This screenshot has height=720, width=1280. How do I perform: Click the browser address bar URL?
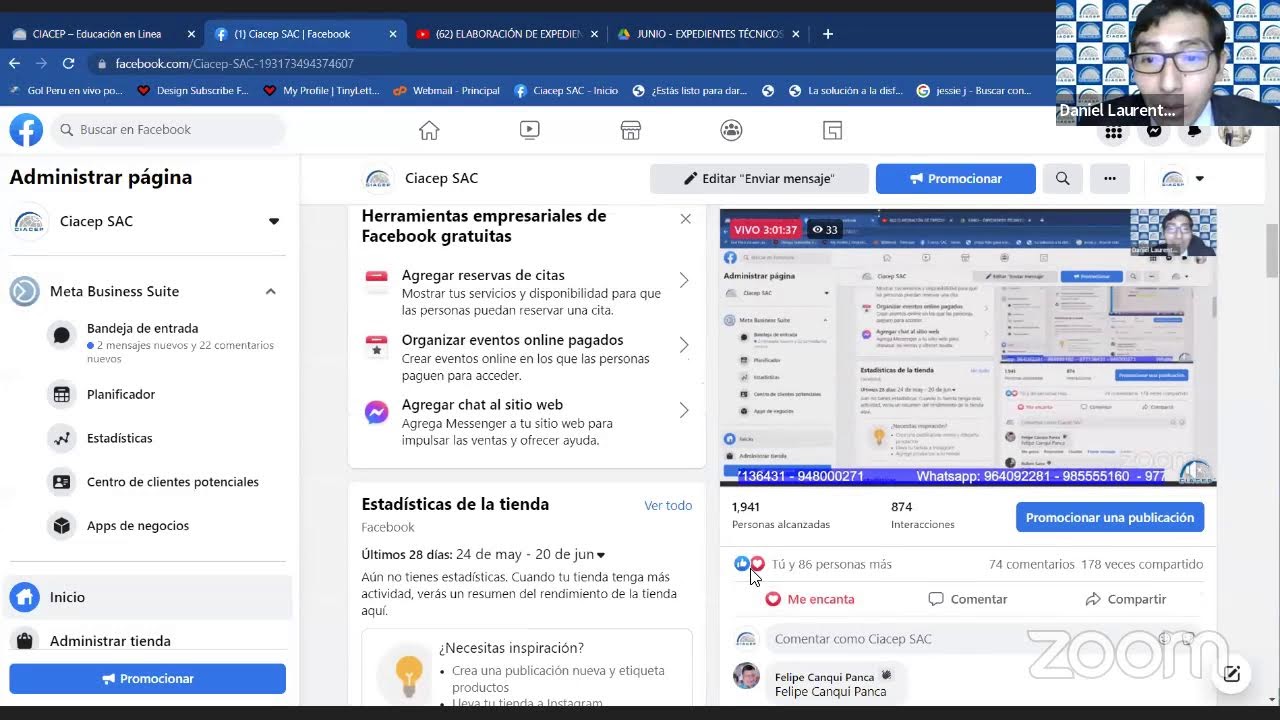point(235,63)
